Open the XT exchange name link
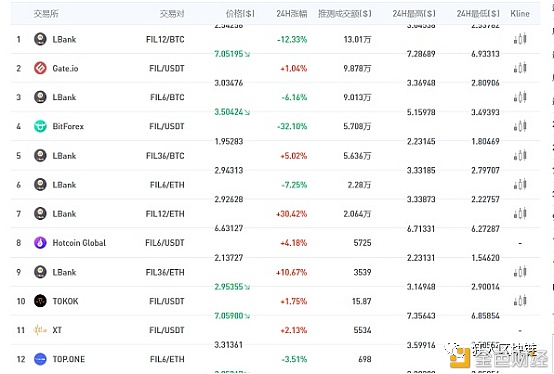 pyautogui.click(x=57, y=330)
